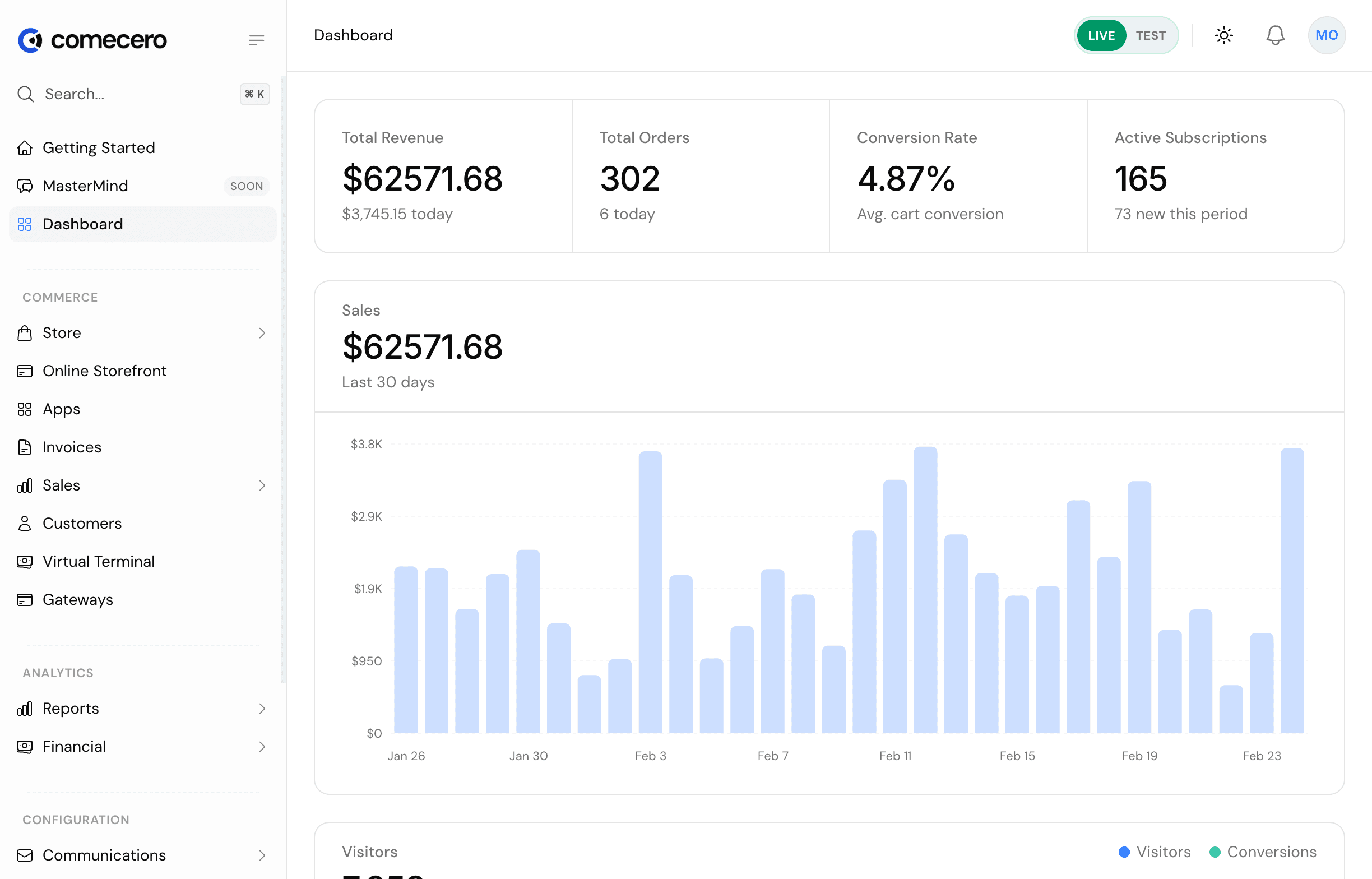1372x879 pixels.
Task: Open Invoices from the sidebar
Action: (72, 447)
